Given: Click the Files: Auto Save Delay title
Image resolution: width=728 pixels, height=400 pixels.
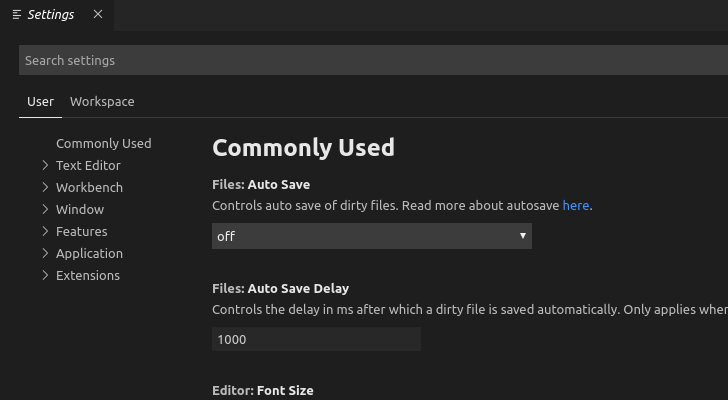Looking at the screenshot, I should pyautogui.click(x=280, y=288).
